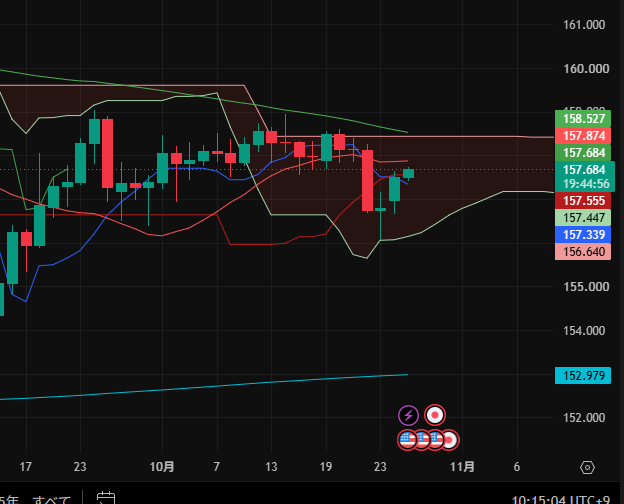Open the Japan flag event beside the US flags
This screenshot has width=624, height=504.
point(450,440)
